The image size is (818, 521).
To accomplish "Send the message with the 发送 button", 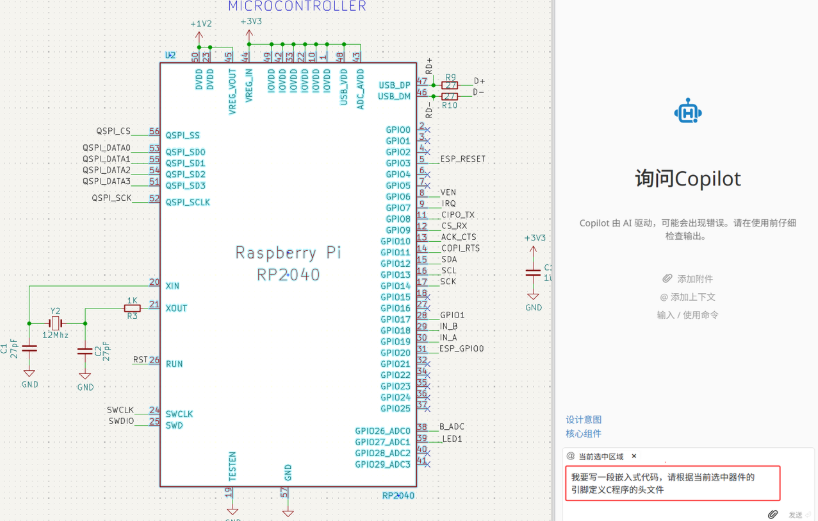I will 798,515.
